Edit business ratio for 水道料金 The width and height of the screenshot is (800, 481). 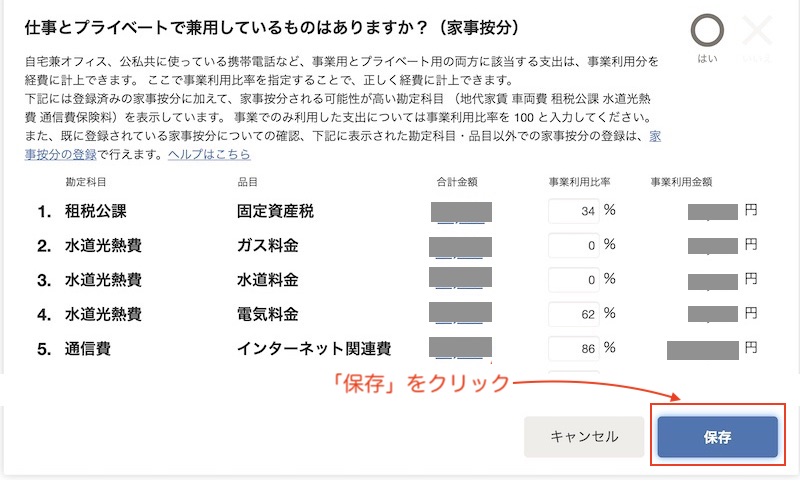(x=573, y=280)
